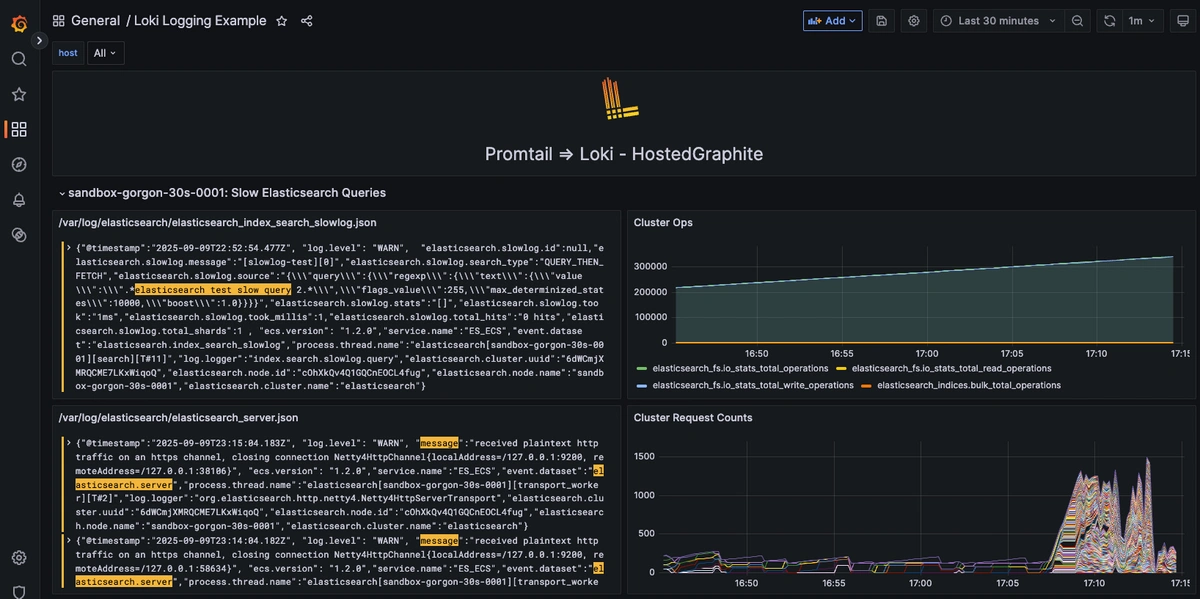Viewport: 1200px width, 599px height.
Task: Open Dashboards icon in sidebar
Action: (x=19, y=129)
